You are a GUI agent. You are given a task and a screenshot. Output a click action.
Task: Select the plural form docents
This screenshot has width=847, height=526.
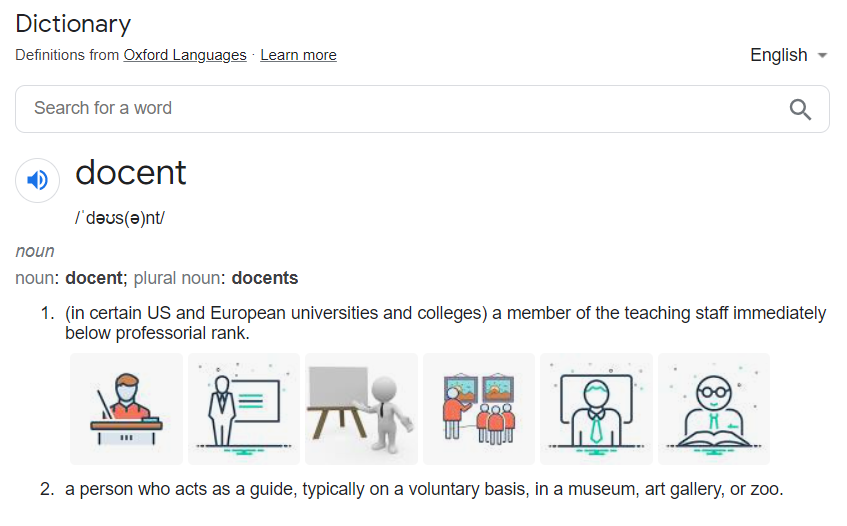point(265,278)
